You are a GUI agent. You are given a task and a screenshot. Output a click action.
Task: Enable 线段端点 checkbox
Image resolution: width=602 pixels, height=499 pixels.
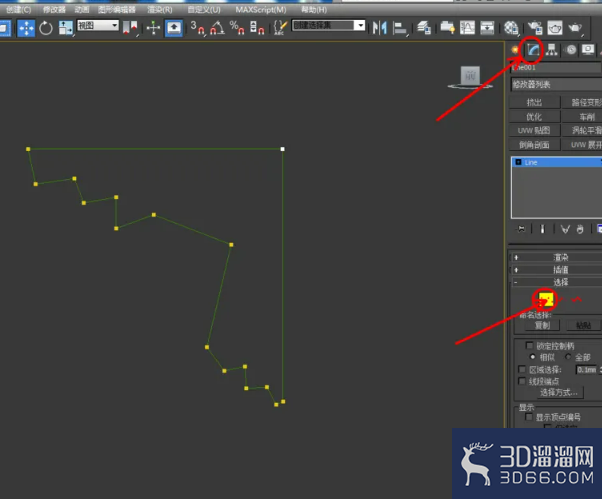pos(522,381)
